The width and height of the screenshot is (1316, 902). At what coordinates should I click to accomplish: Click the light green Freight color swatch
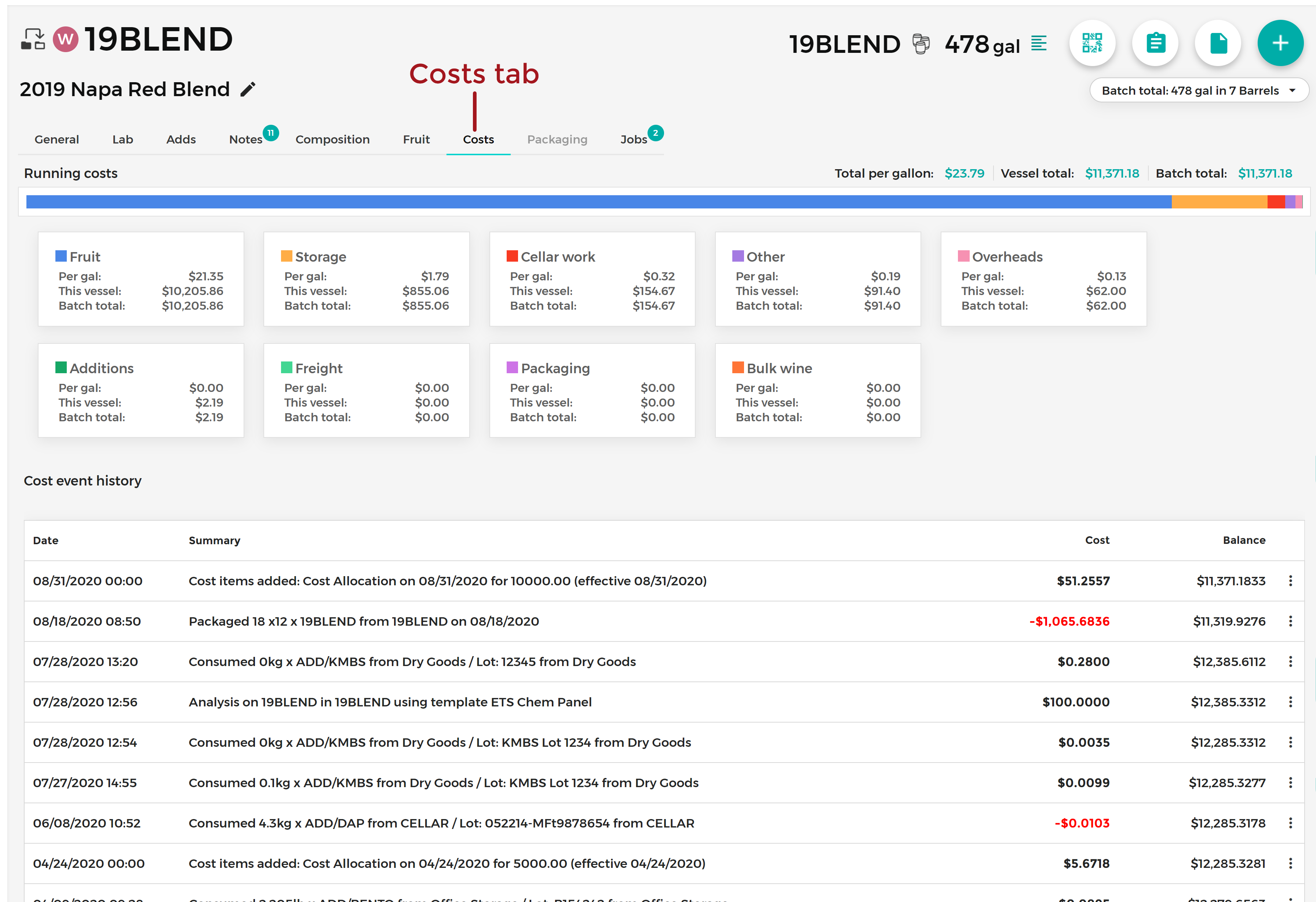pyautogui.click(x=287, y=367)
